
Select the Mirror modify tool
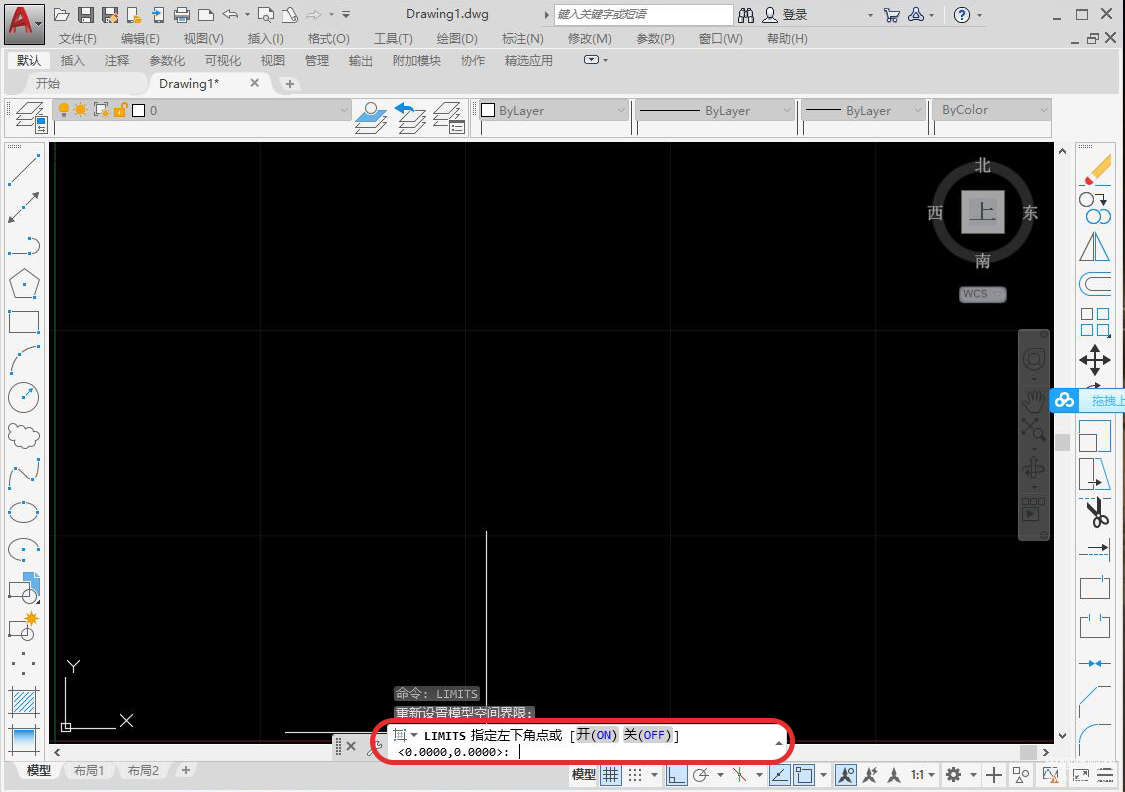pyautogui.click(x=1096, y=247)
